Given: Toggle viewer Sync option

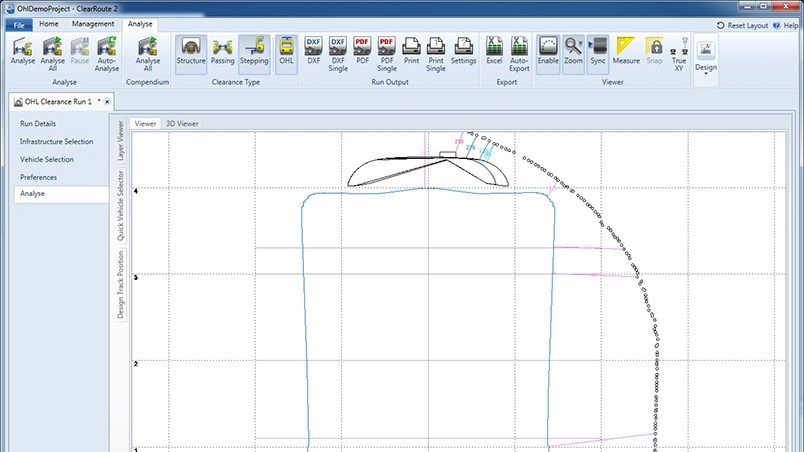Looking at the screenshot, I should [598, 54].
